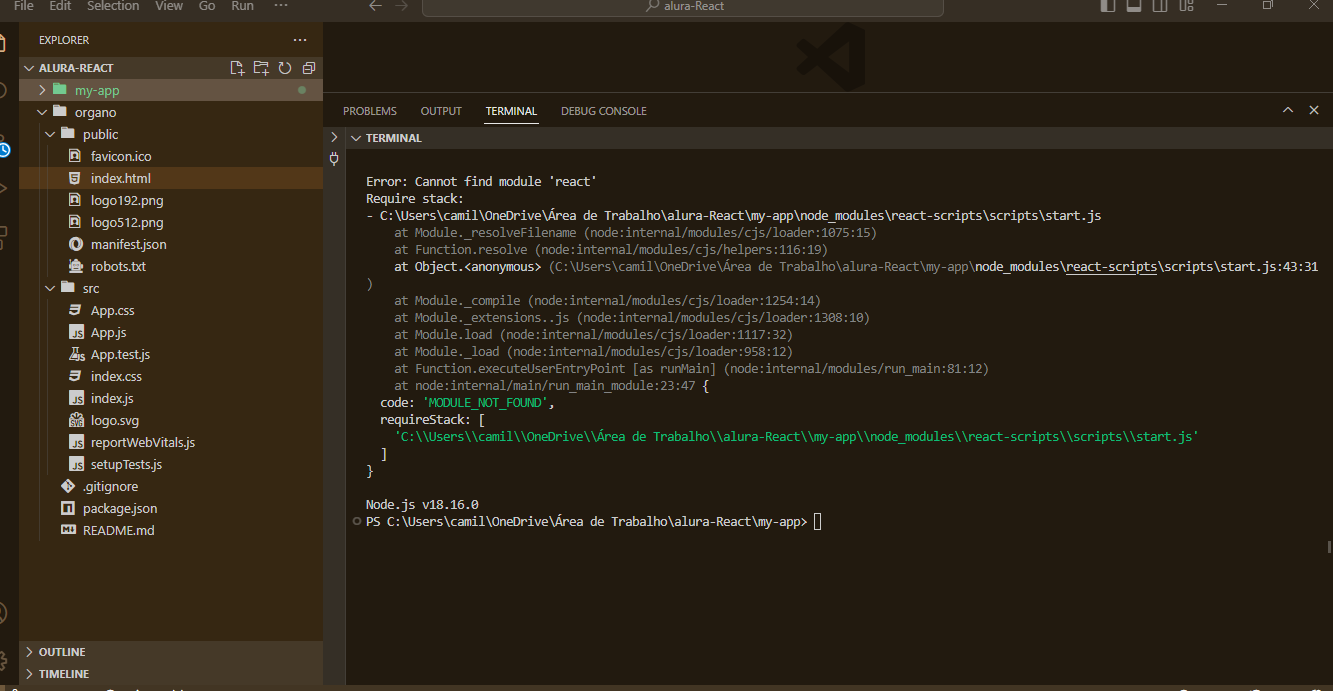
Task: Open the File menu
Action: point(23,6)
